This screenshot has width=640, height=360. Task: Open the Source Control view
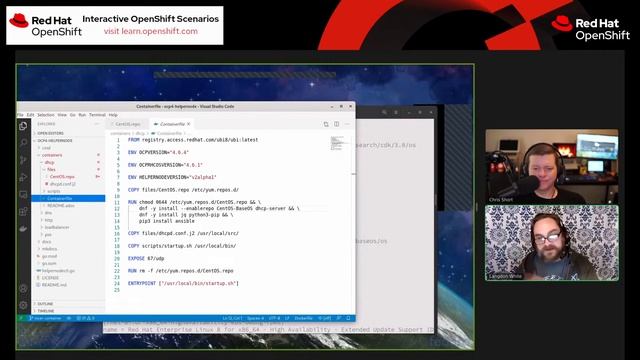[23, 160]
